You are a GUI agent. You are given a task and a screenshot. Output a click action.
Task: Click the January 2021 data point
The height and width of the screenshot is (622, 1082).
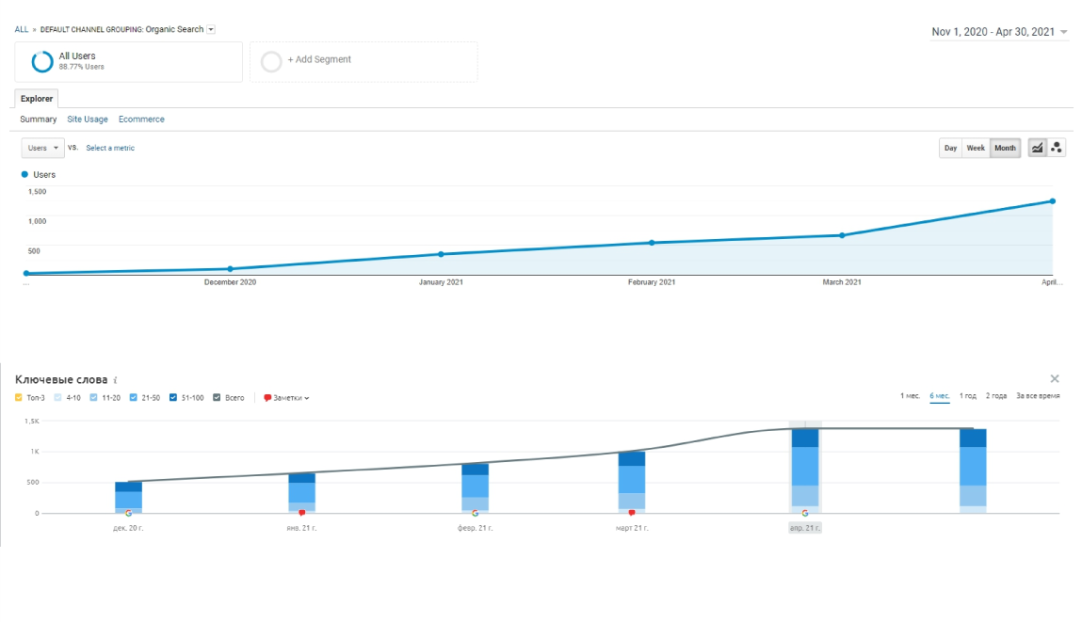click(x=442, y=254)
